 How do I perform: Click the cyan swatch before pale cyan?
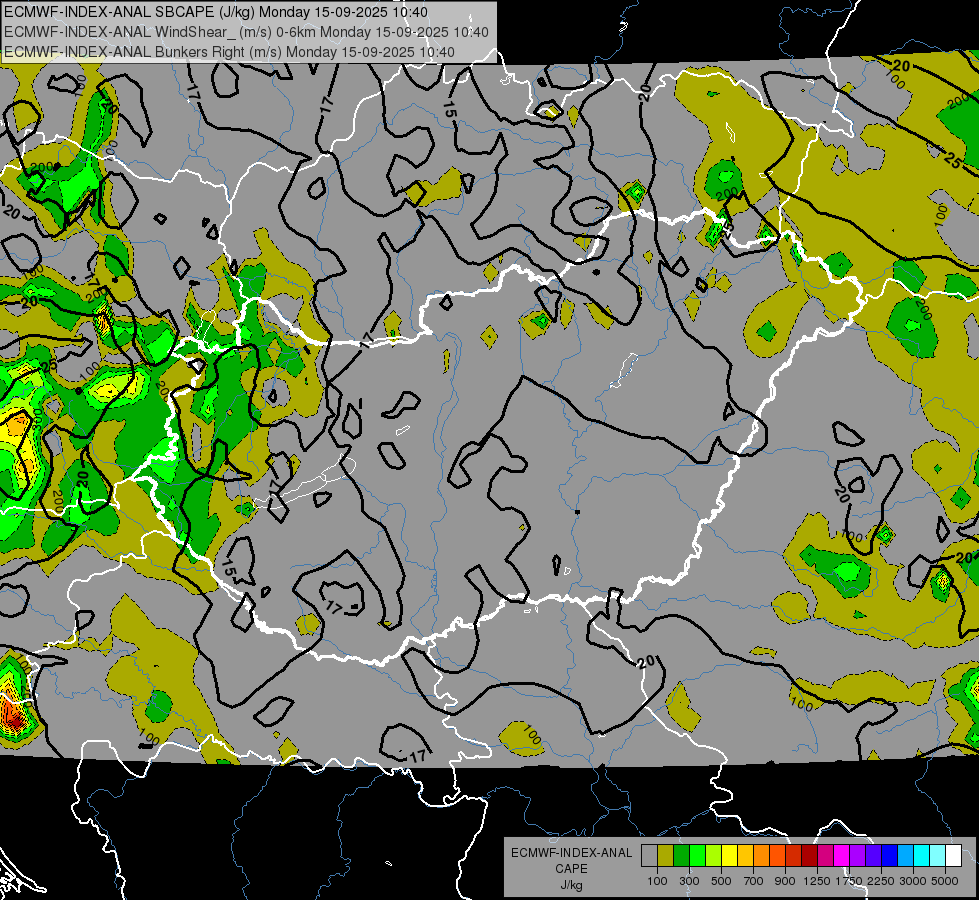pyautogui.click(x=922, y=855)
